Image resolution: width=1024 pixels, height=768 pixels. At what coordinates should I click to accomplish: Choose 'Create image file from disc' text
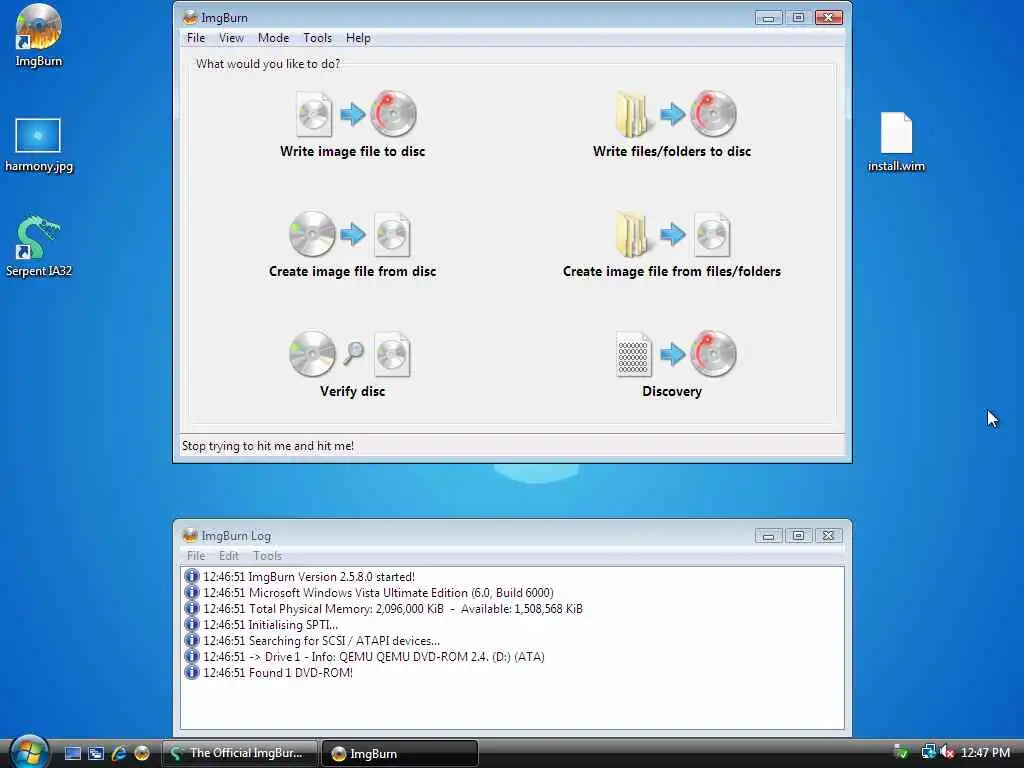[x=353, y=272]
